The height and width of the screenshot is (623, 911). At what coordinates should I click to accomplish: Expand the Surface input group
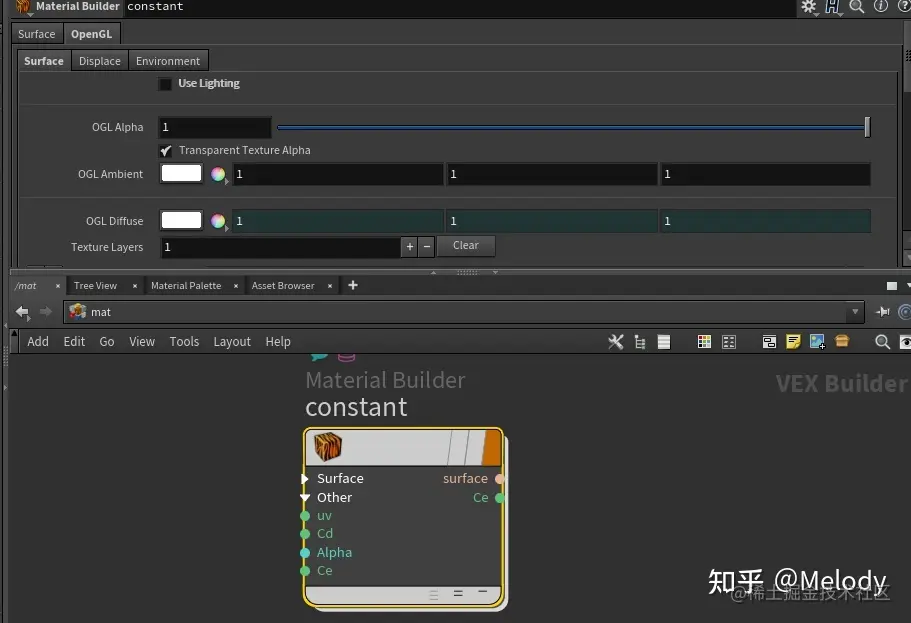pos(304,479)
